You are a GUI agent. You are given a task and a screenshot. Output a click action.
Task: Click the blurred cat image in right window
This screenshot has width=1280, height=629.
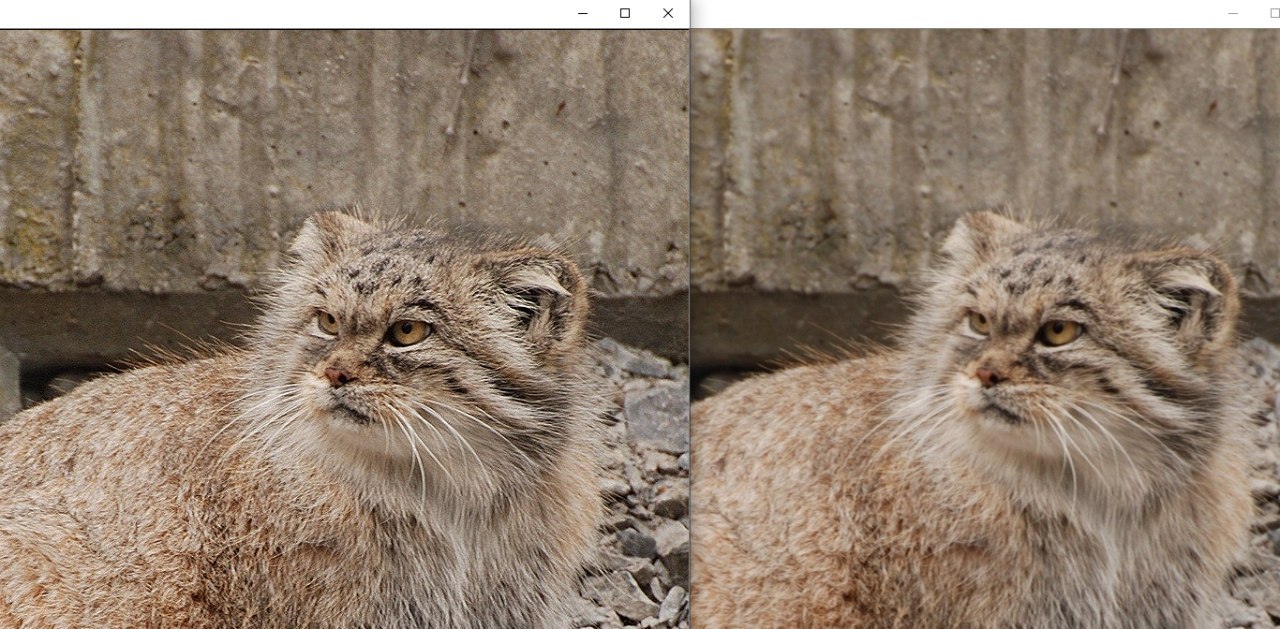[x=986, y=329]
